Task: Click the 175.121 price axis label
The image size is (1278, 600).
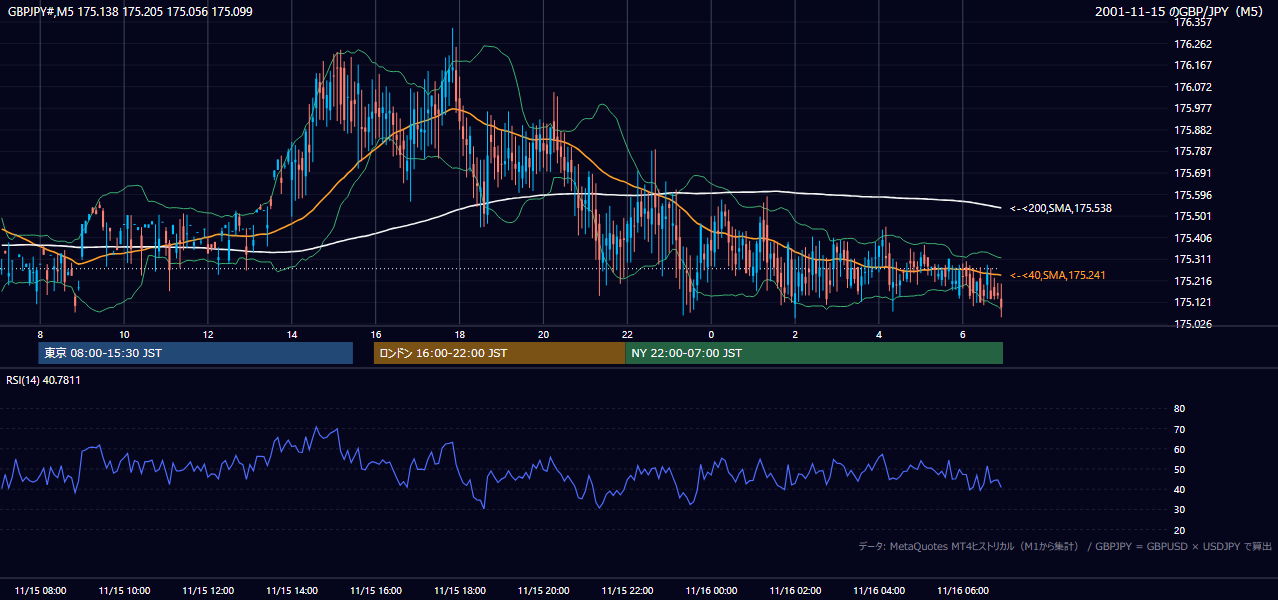Action: [1193, 302]
